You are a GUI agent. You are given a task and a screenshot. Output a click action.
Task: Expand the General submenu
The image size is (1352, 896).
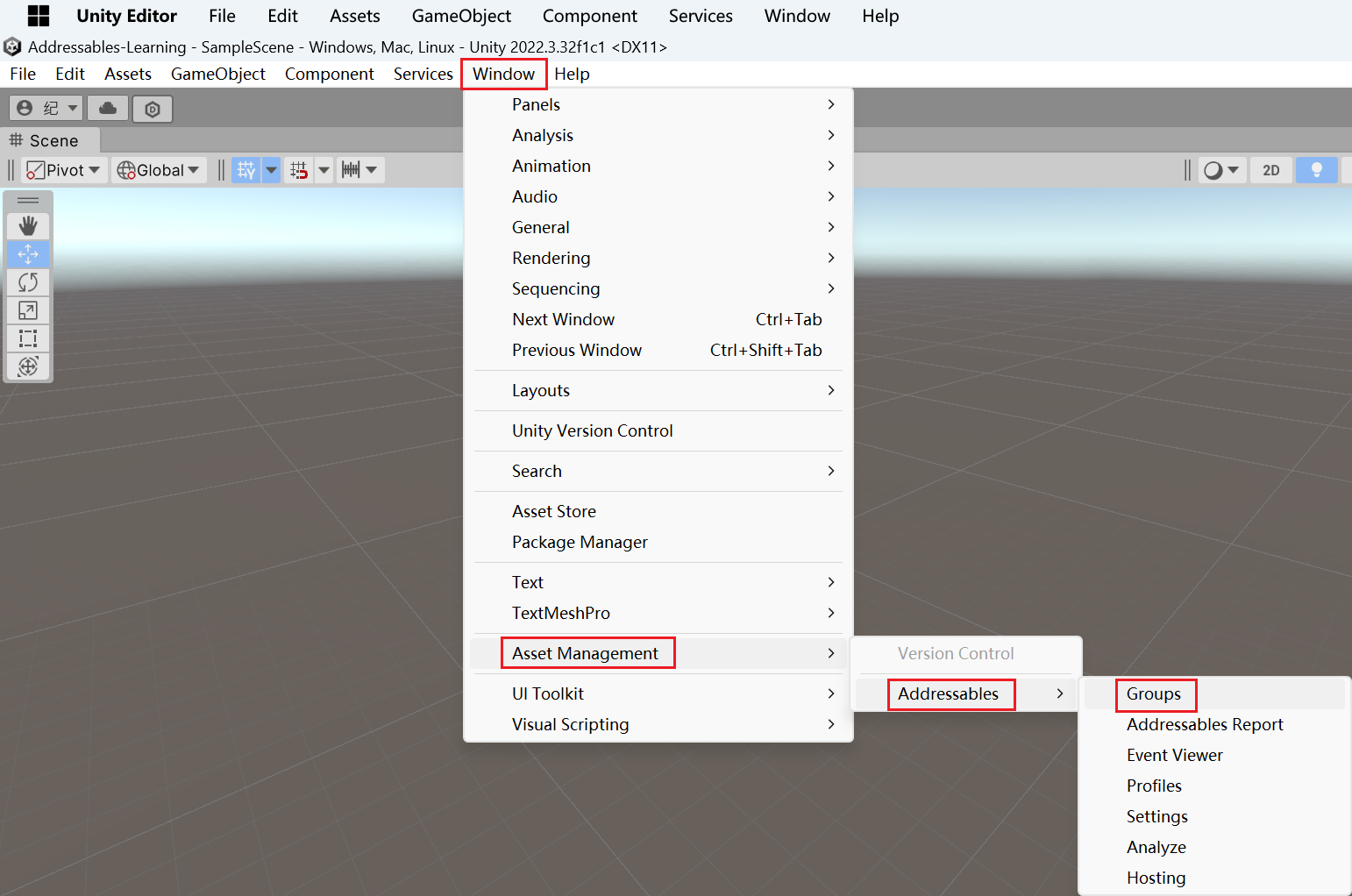click(658, 227)
